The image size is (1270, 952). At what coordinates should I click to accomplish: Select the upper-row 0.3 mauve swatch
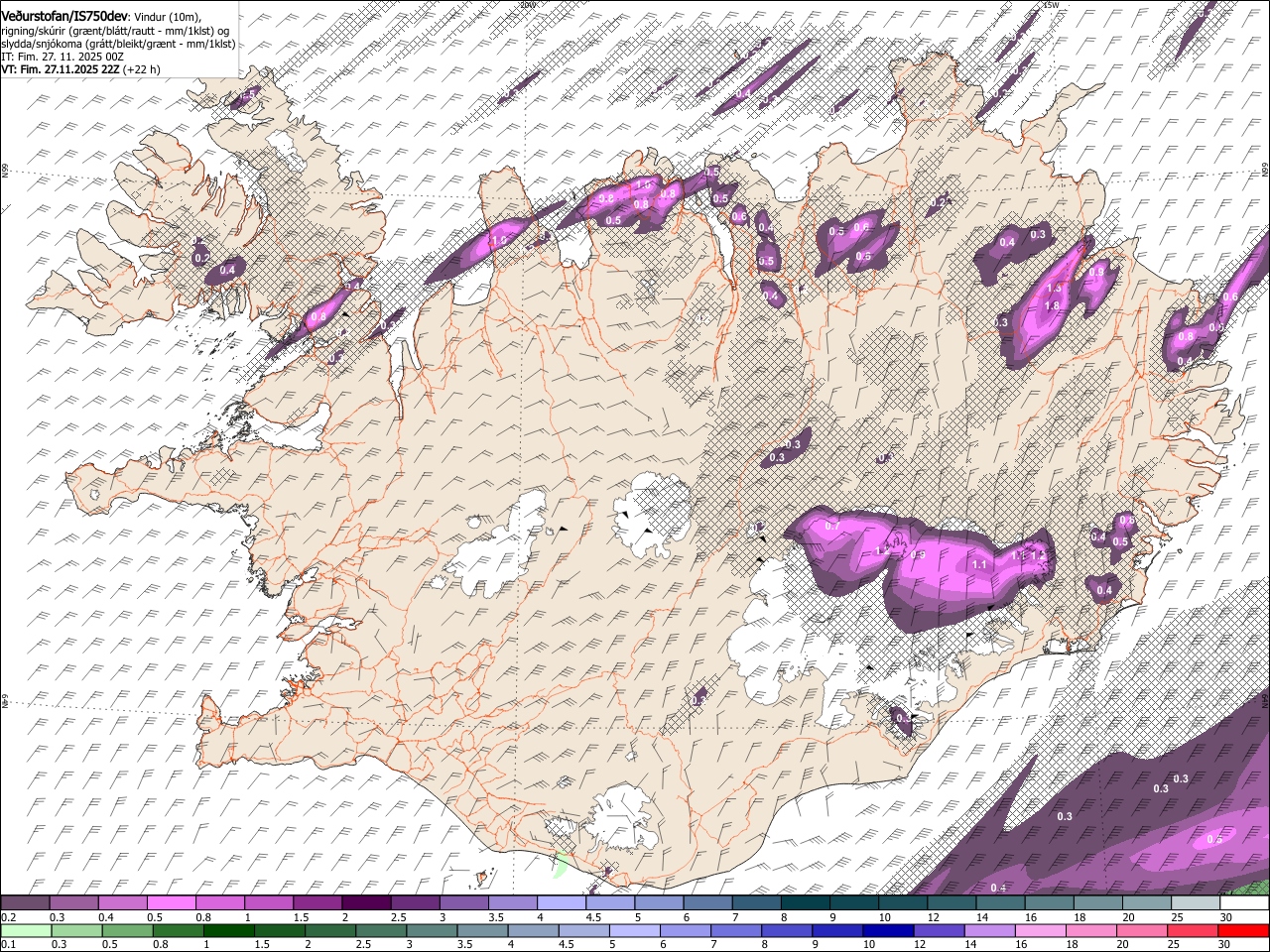pyautogui.click(x=73, y=903)
